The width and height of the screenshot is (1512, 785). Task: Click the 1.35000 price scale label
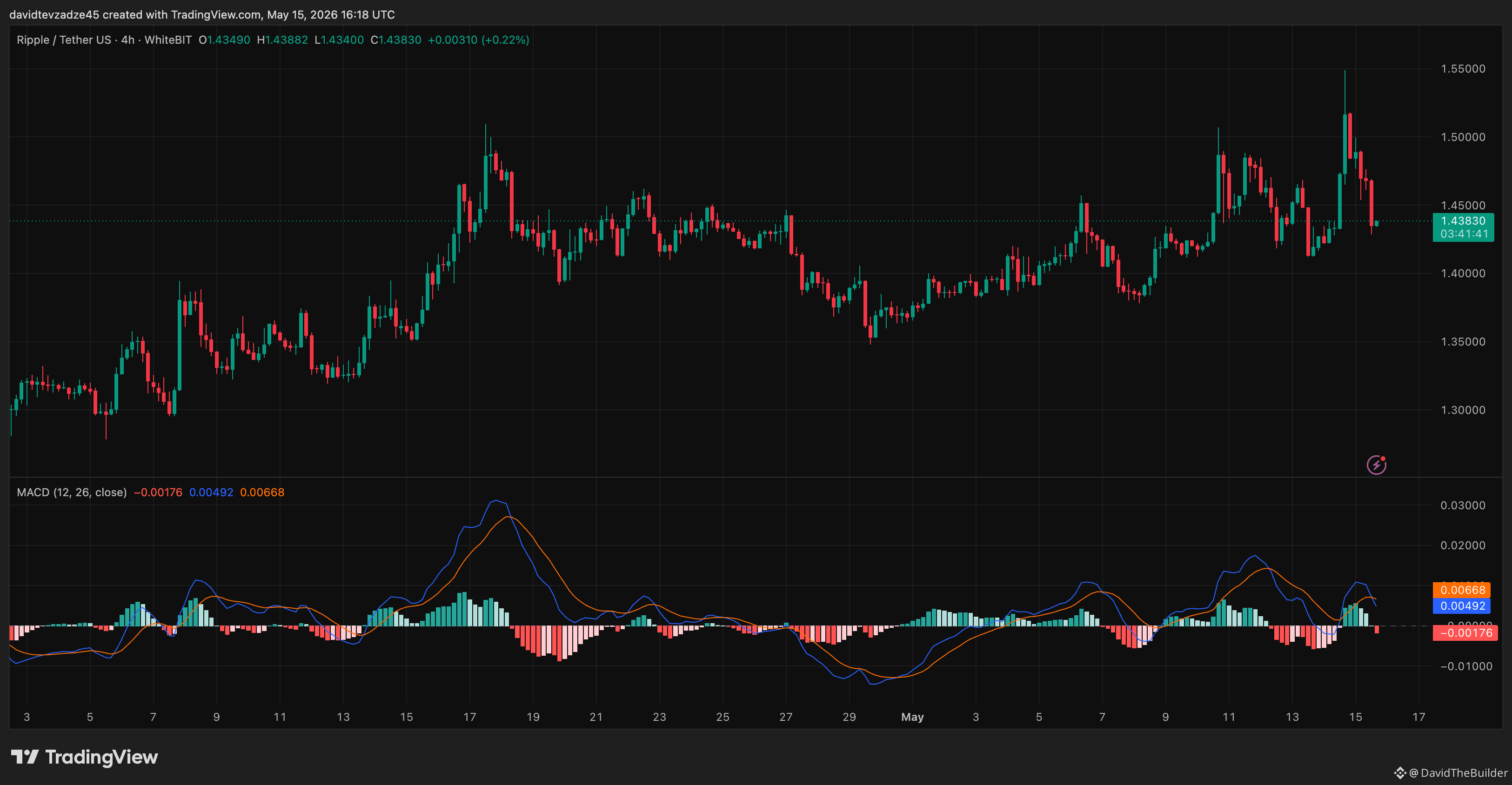(1463, 341)
